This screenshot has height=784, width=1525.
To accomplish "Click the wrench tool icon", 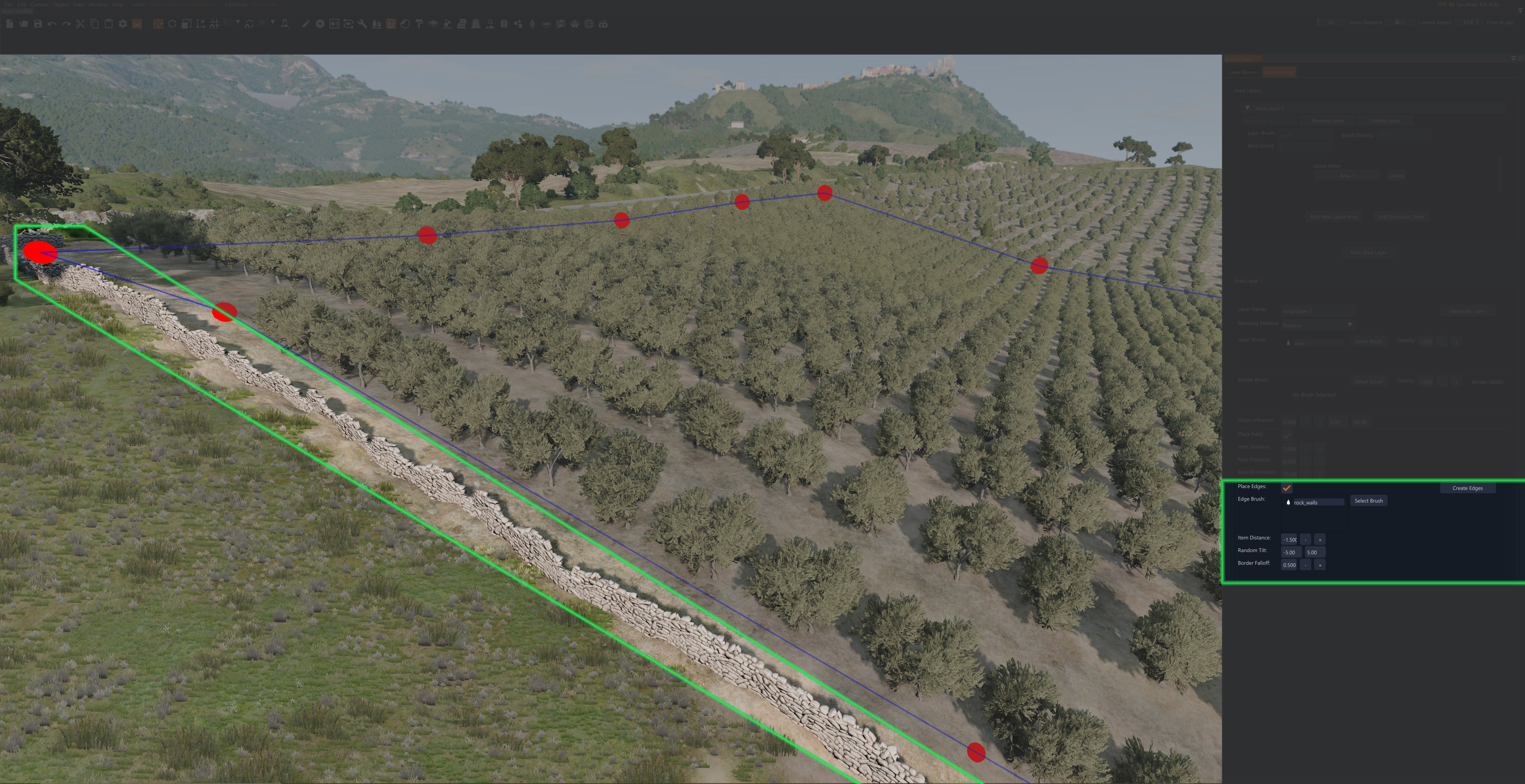I will 362,24.
